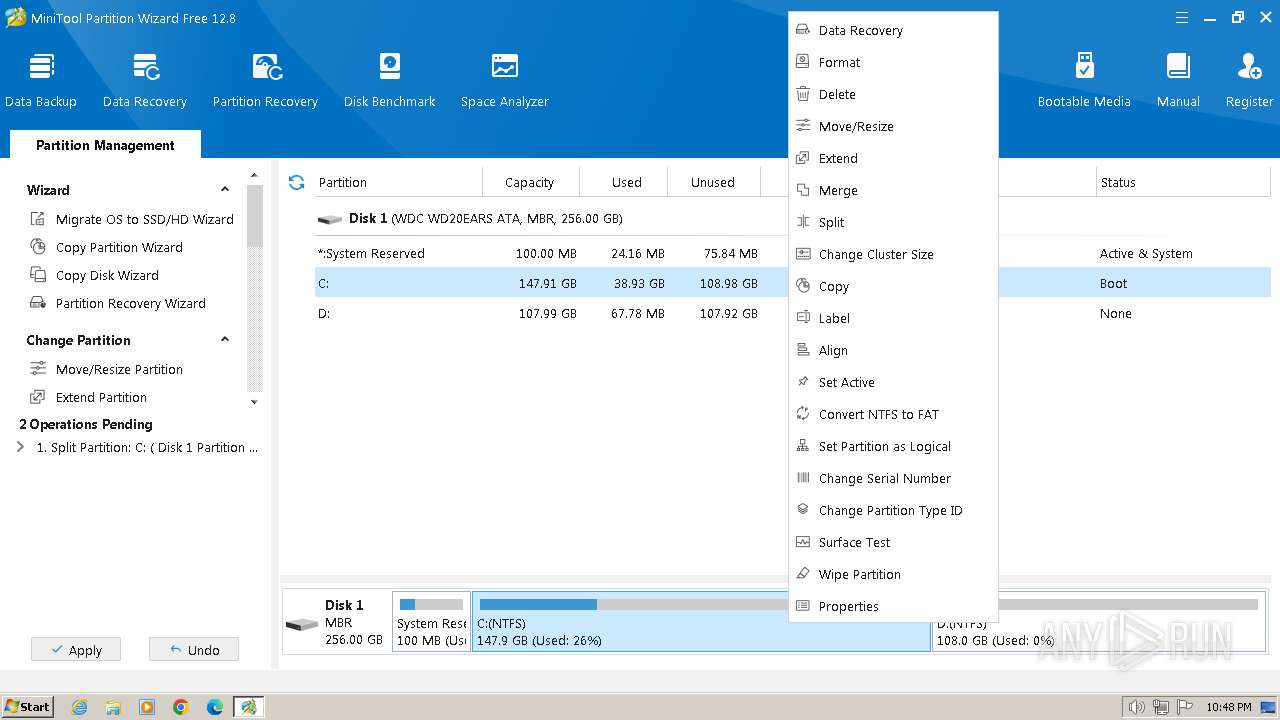Click the Apply button

[x=76, y=650]
